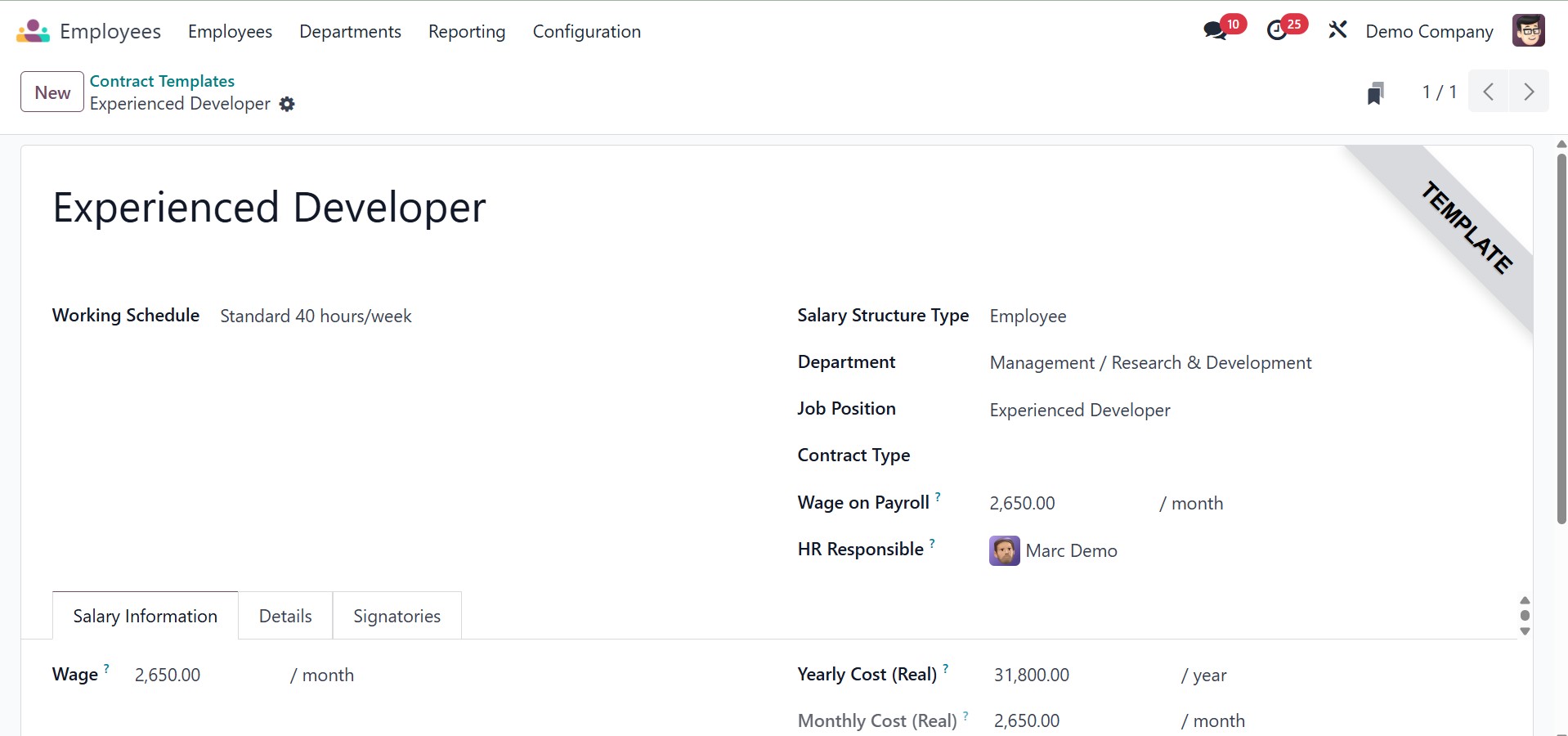Click the red 10 messages badge
1568x736 pixels.
[1234, 24]
